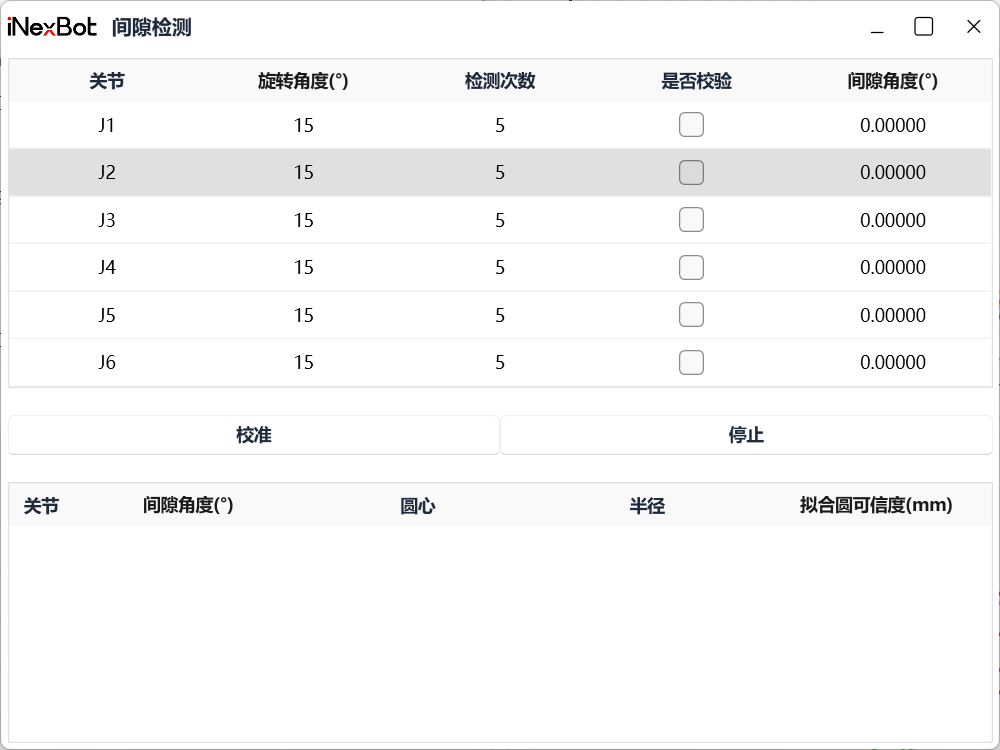The image size is (1000, 750).
Task: Click J4 gap angle 0.00000
Action: pyautogui.click(x=893, y=267)
